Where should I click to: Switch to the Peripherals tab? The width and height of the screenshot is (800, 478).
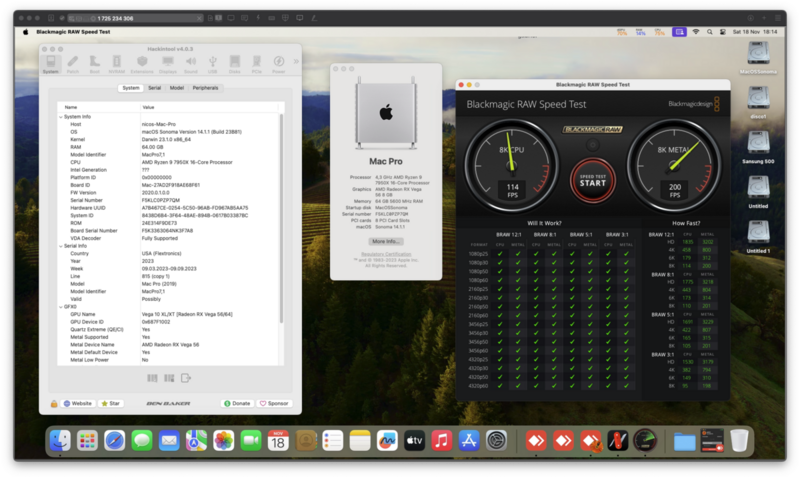204,88
